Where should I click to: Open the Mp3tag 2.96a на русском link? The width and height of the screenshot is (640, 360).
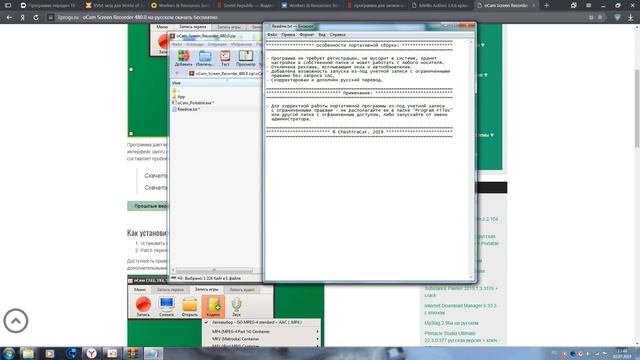tap(451, 323)
